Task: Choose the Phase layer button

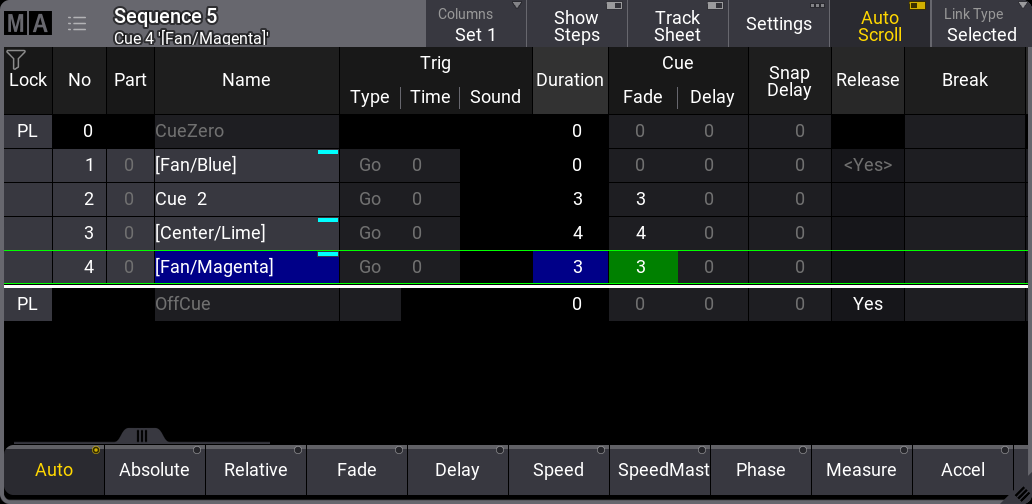Action: click(x=760, y=470)
